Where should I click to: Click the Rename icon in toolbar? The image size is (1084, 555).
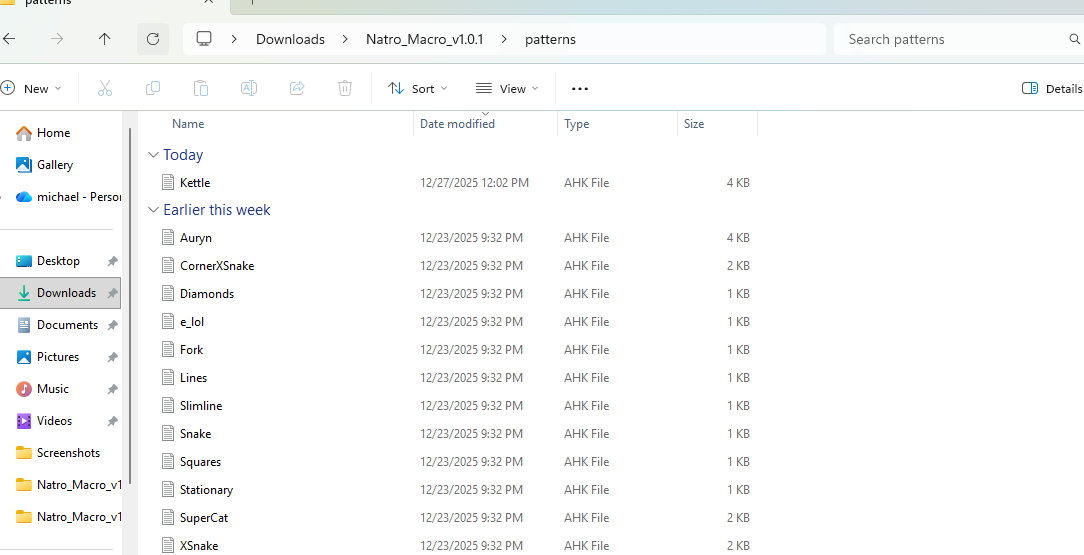(249, 88)
